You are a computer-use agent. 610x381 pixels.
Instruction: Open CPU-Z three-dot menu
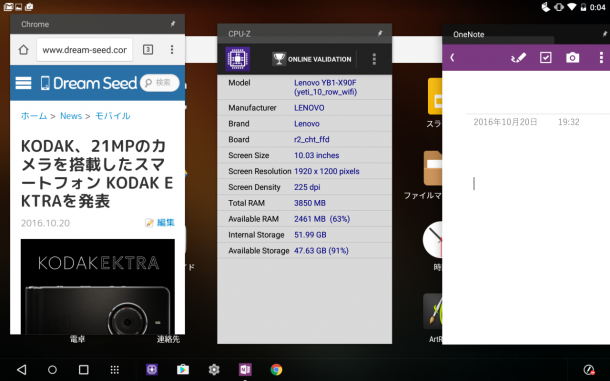374,59
